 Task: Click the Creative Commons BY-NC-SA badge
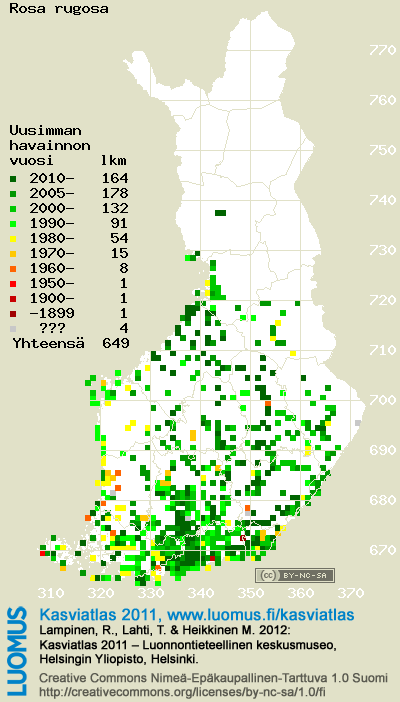click(x=295, y=575)
